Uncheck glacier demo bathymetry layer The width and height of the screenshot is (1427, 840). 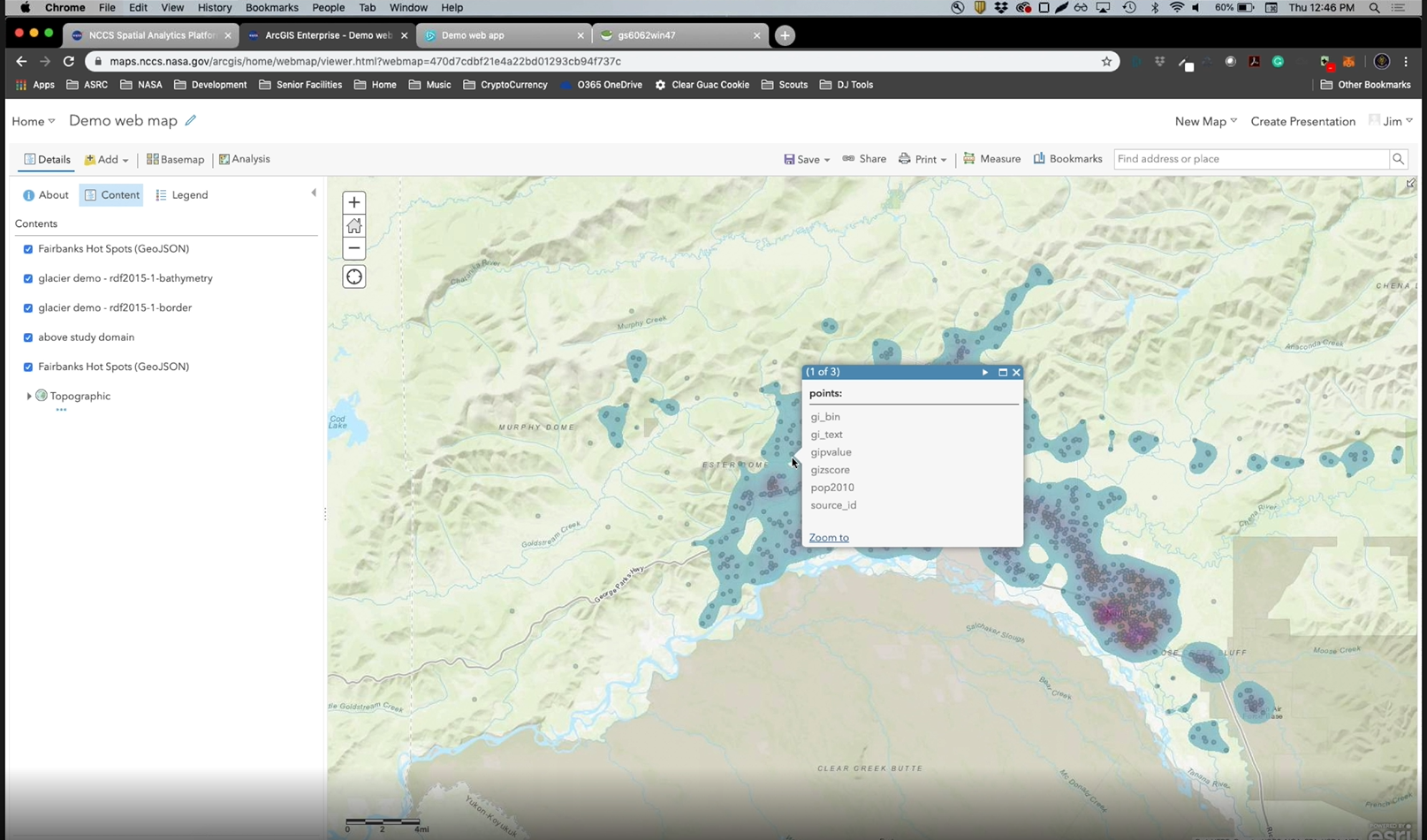(x=28, y=278)
